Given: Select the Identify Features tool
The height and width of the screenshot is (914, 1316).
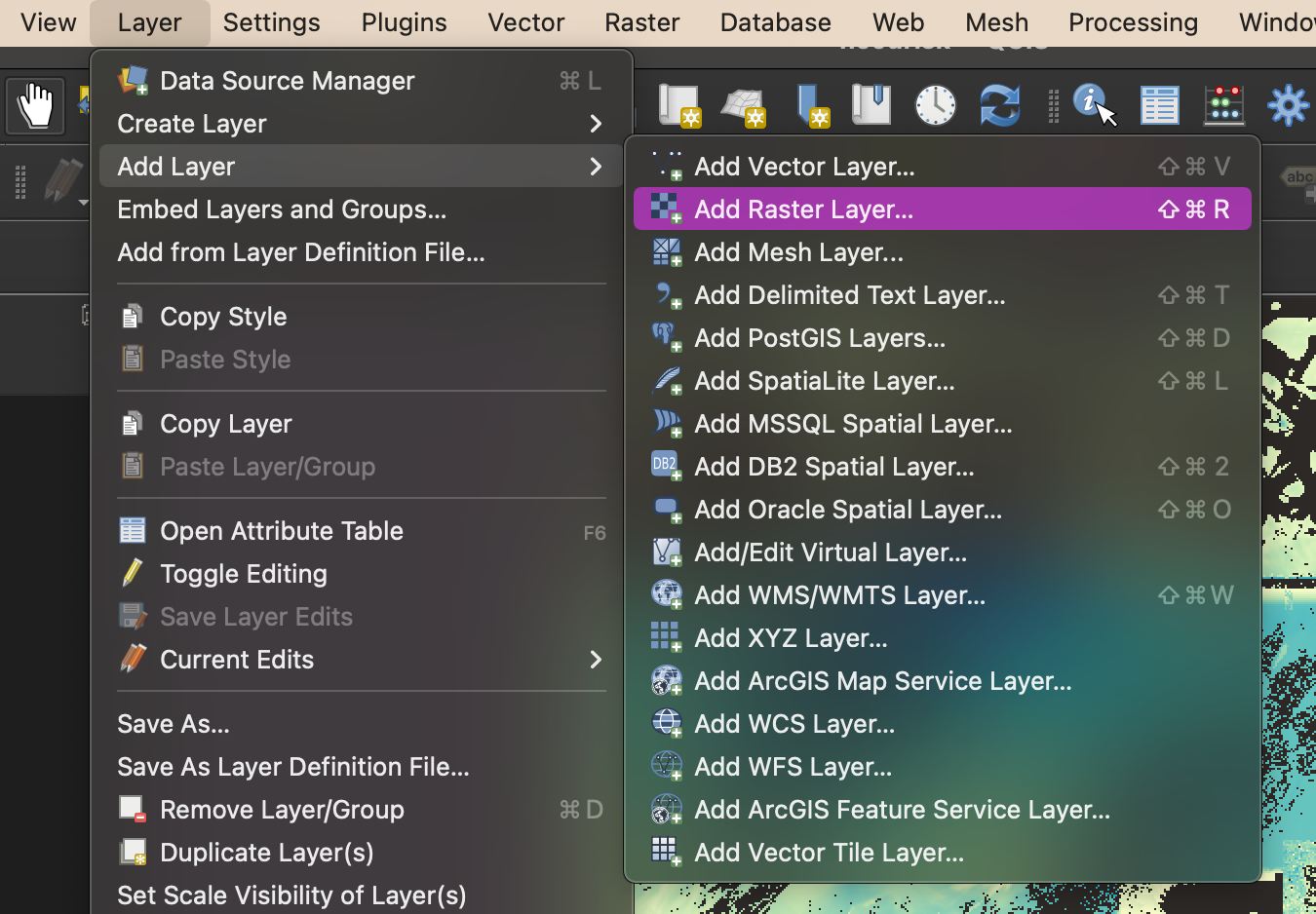Looking at the screenshot, I should point(1094,104).
